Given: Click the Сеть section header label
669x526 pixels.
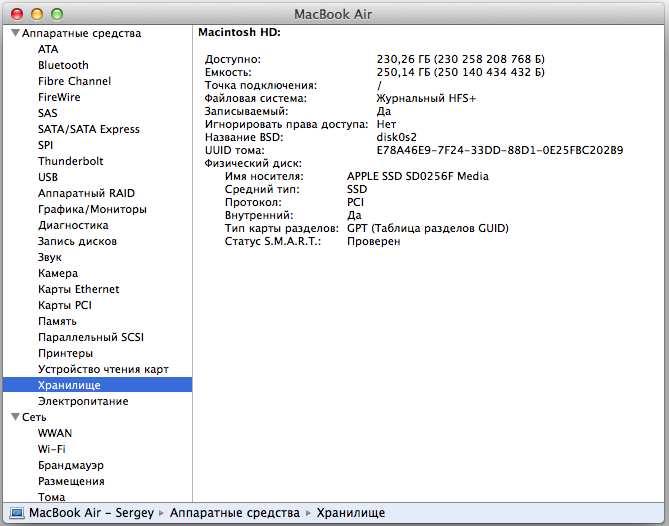Looking at the screenshot, I should (34, 417).
